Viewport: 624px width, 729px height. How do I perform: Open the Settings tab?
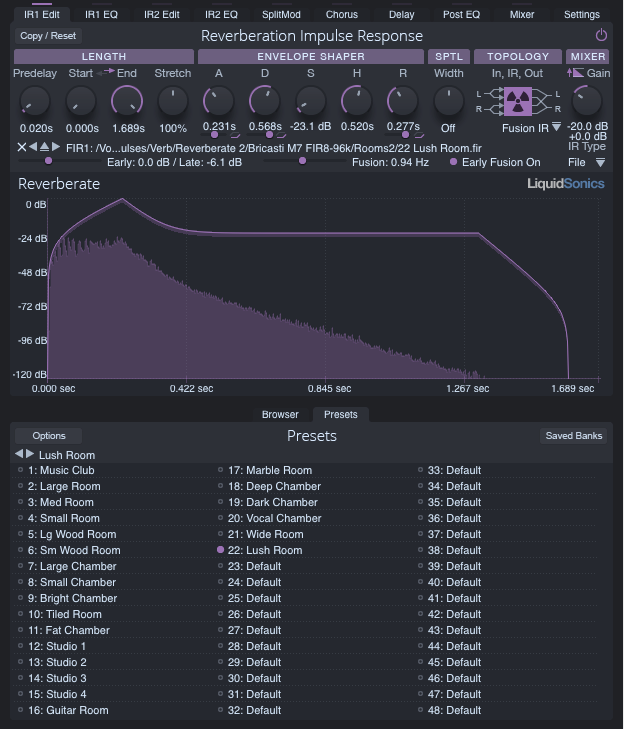point(582,14)
